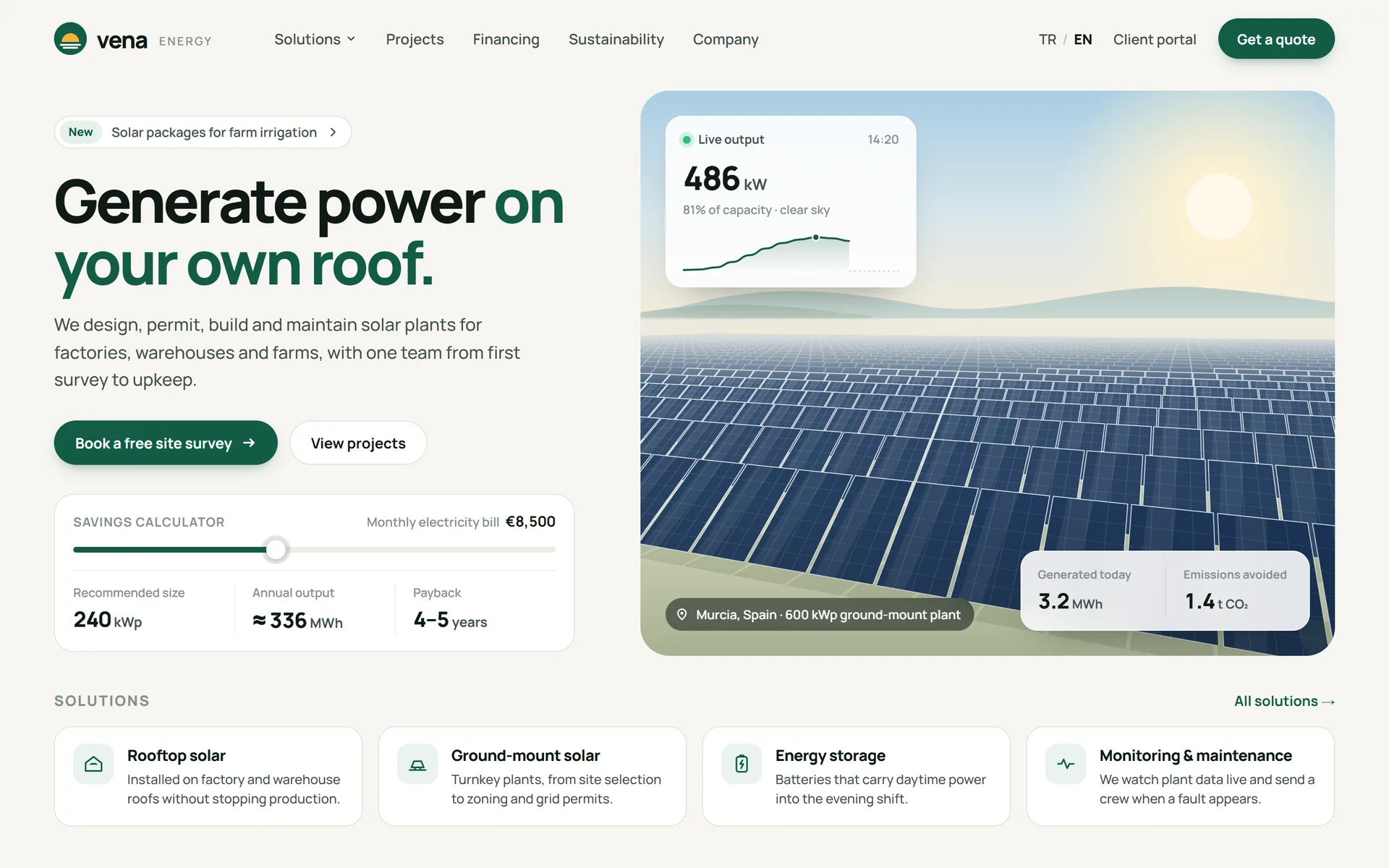Go to the Sustainability page

click(x=616, y=39)
